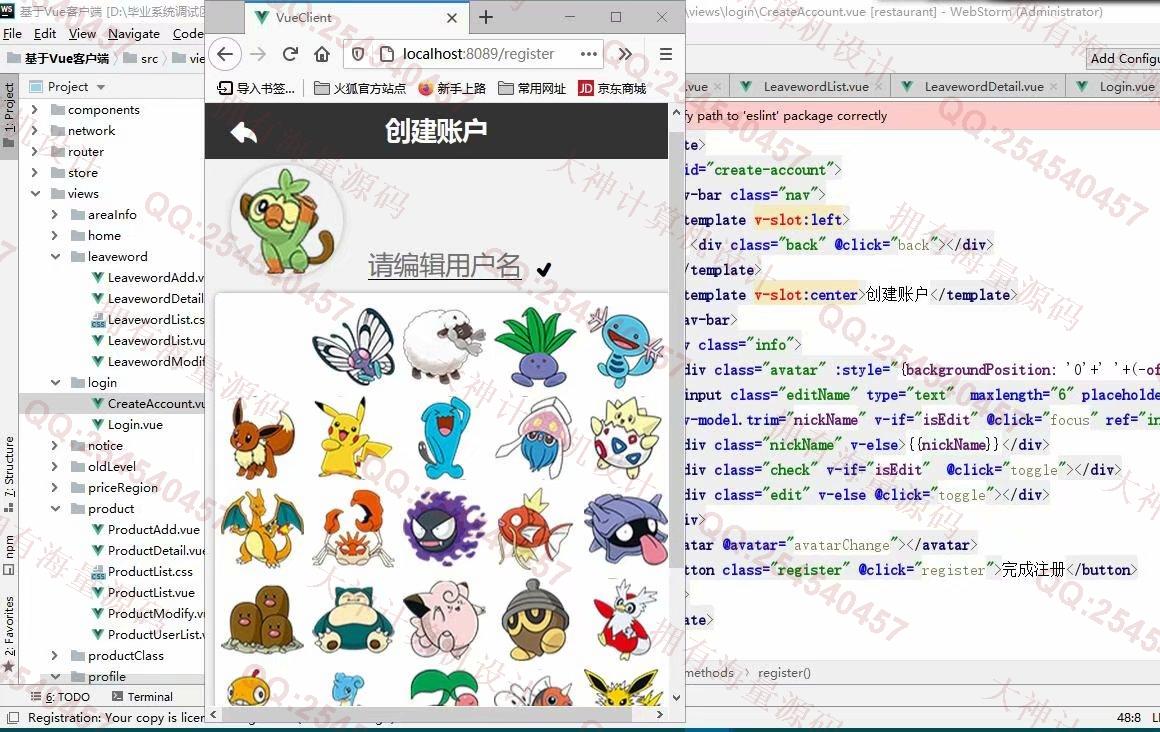Screen dimensions: 1160x732
Task: Click the current Grookey profile avatar
Action: click(288, 221)
